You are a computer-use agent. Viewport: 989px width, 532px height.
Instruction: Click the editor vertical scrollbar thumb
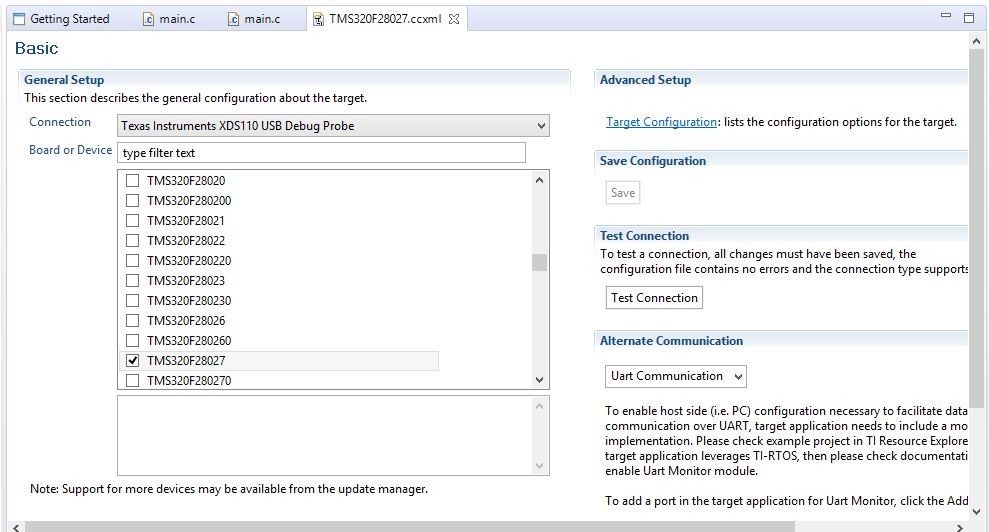[976, 229]
